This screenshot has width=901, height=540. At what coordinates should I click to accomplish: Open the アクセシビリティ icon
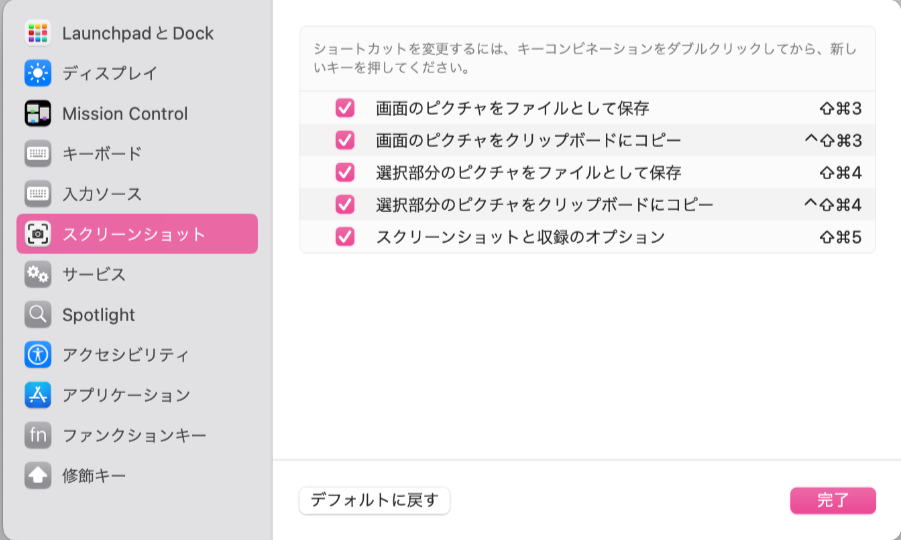[38, 354]
